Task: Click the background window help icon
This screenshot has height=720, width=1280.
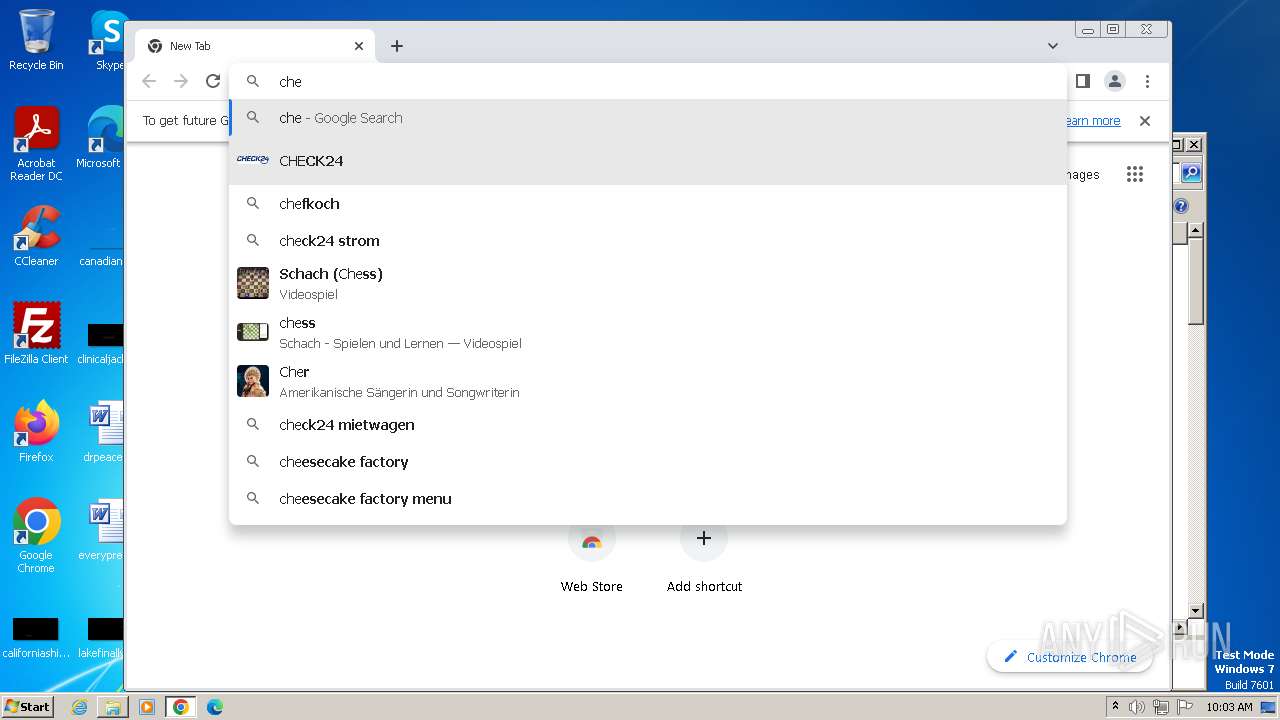Action: point(1181,206)
